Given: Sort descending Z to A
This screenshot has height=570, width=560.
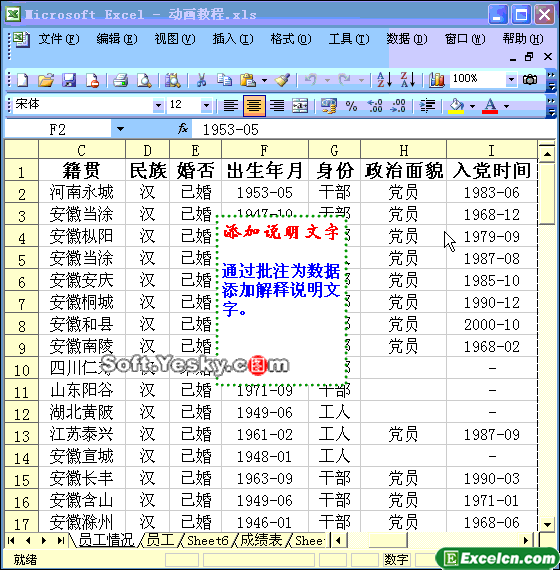Looking at the screenshot, I should click(x=408, y=79).
